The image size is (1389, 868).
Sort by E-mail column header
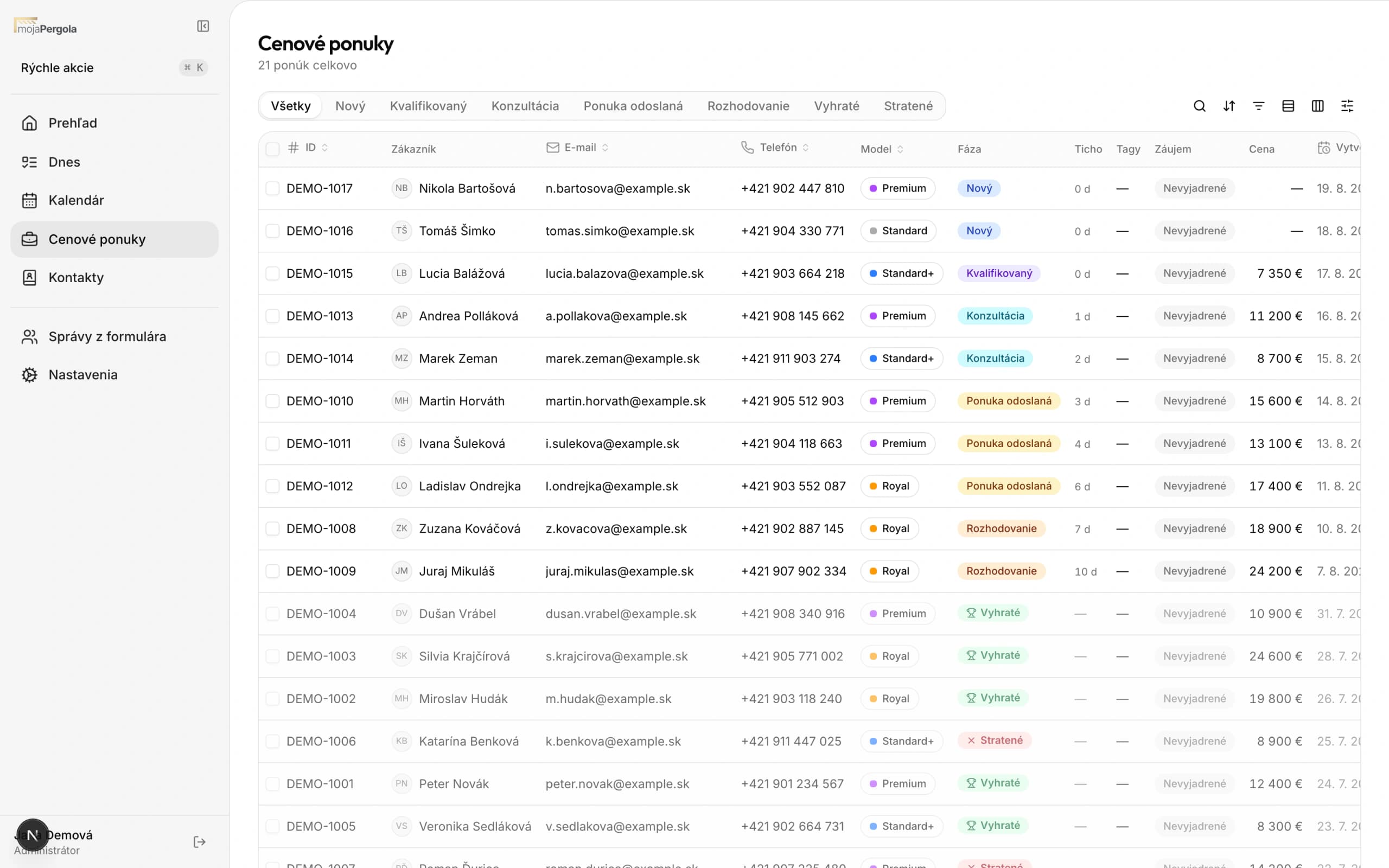pyautogui.click(x=577, y=148)
